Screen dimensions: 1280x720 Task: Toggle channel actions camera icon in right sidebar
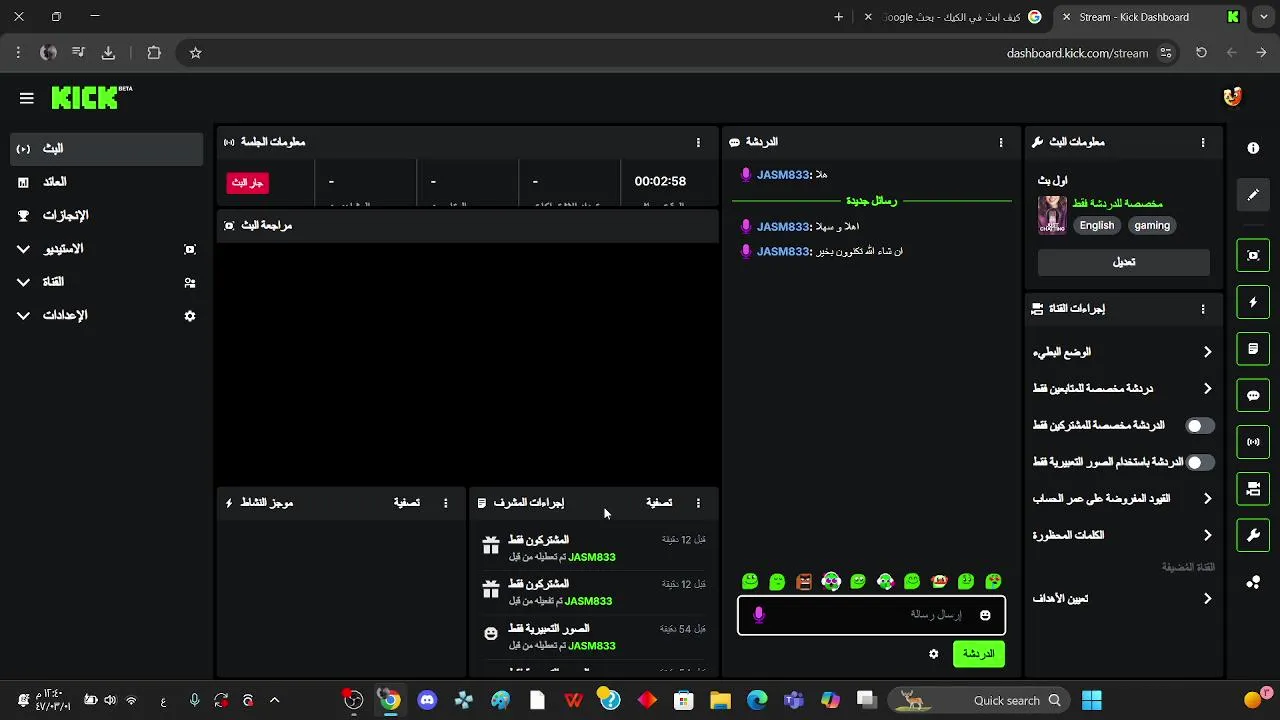[1253, 489]
